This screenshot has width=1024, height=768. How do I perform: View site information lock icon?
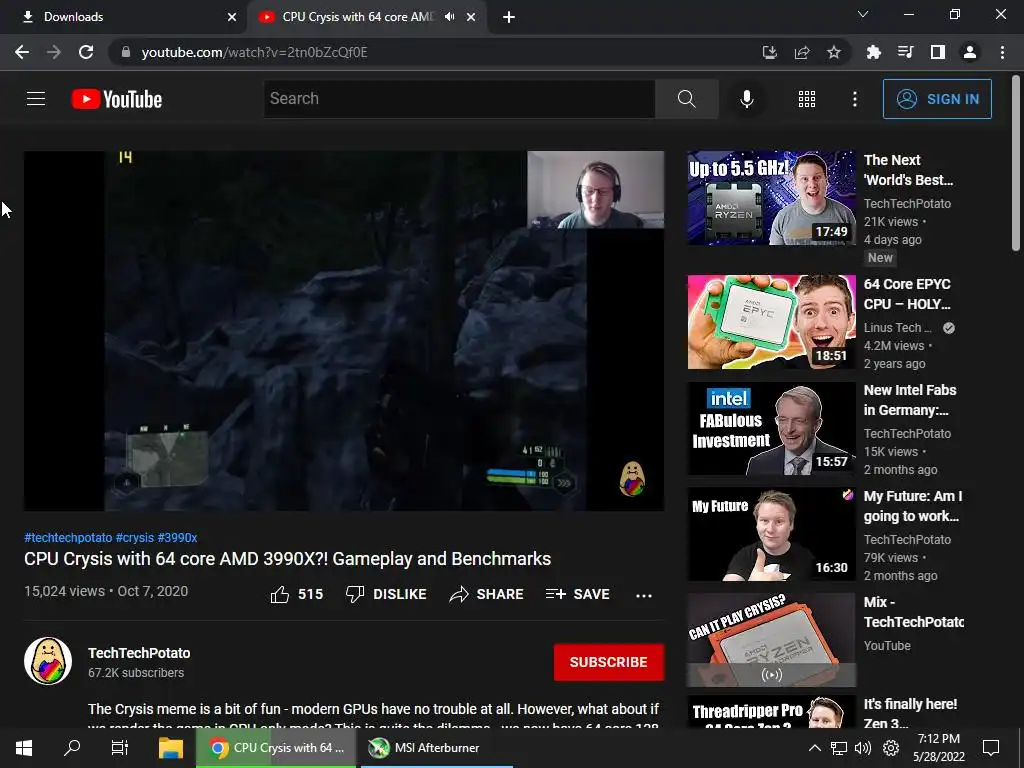pos(126,52)
